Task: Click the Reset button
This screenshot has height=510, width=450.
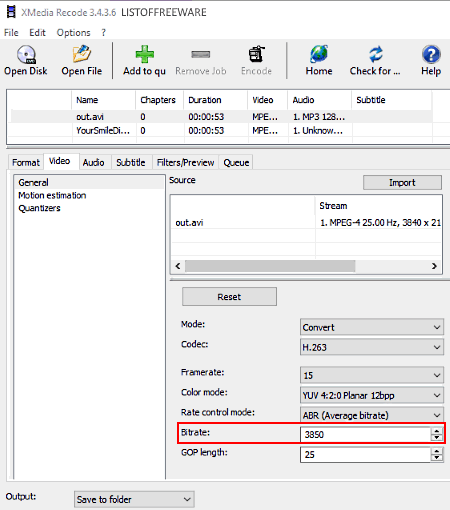Action: point(229,297)
